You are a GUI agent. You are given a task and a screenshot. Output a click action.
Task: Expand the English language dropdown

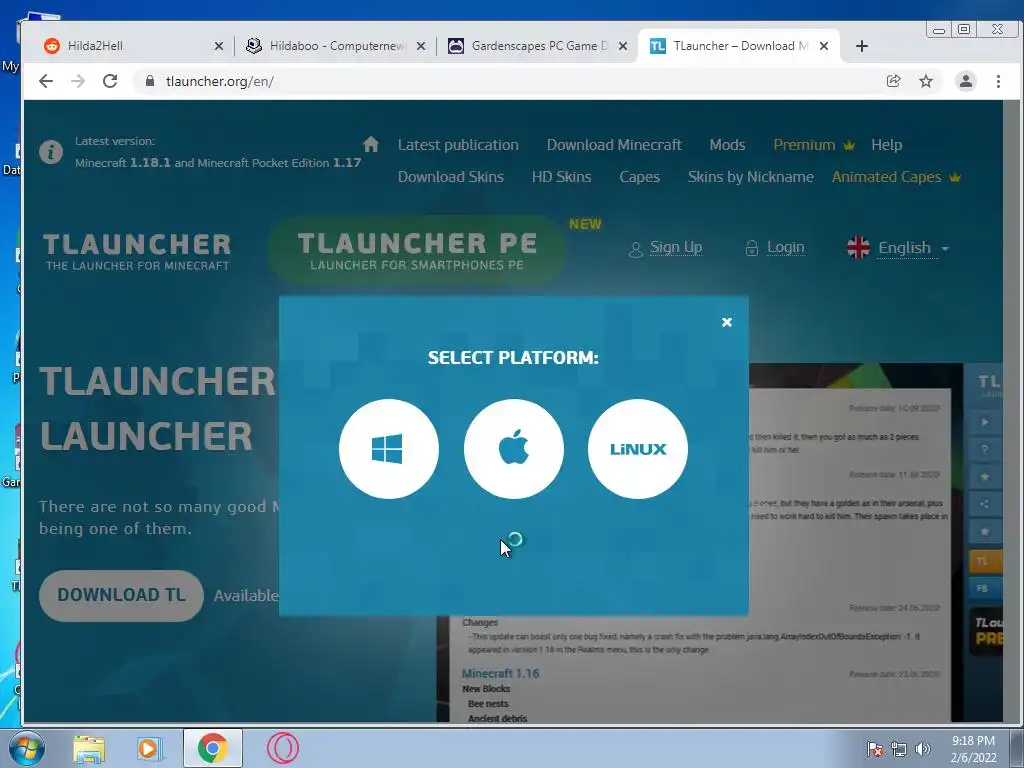898,248
